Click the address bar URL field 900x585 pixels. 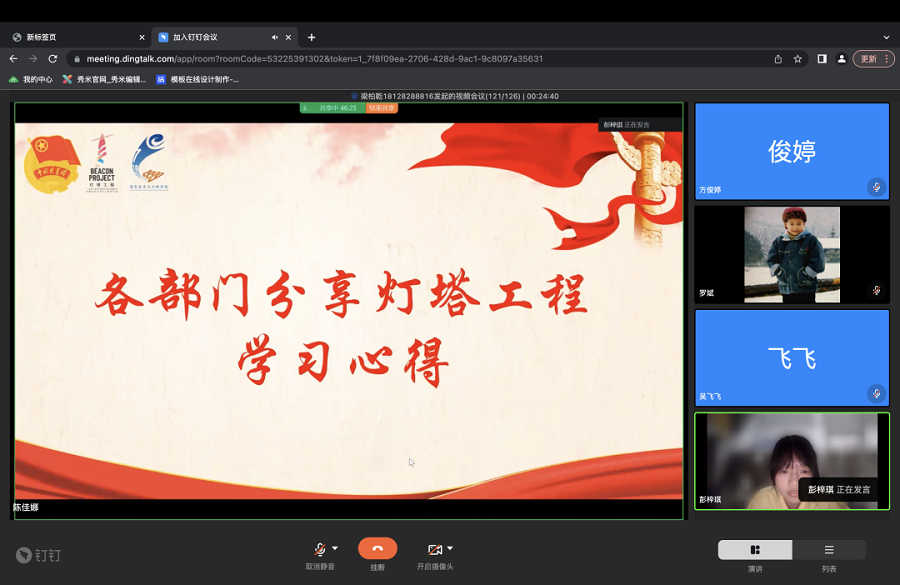tap(400, 59)
